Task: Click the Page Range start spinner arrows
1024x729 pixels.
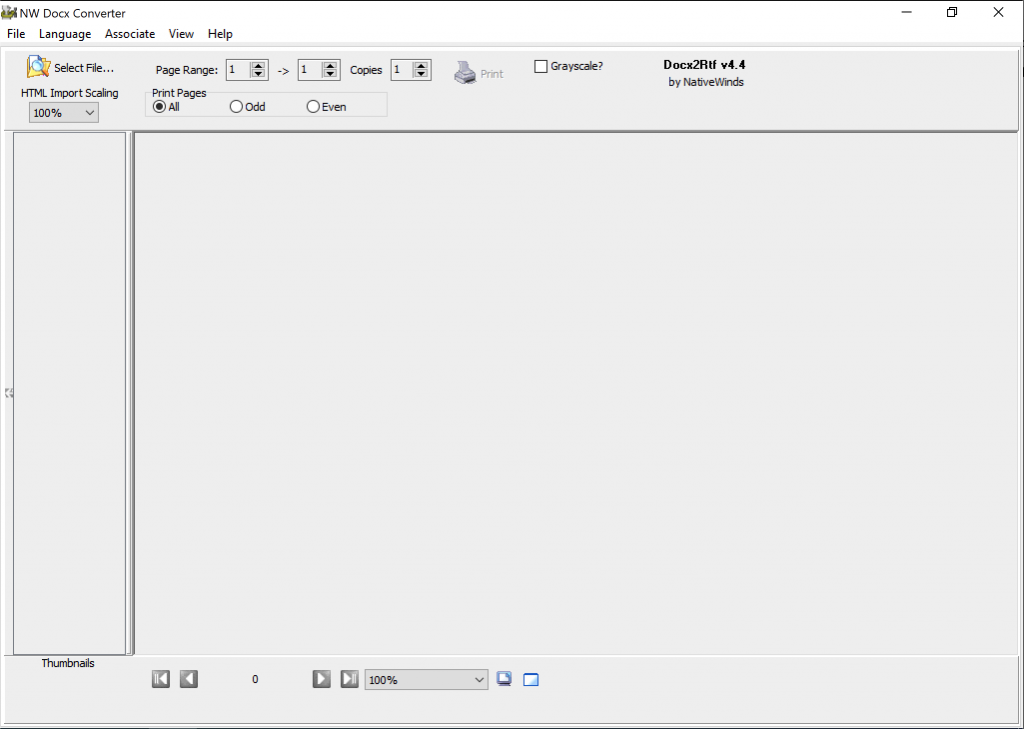Action: tap(258, 70)
